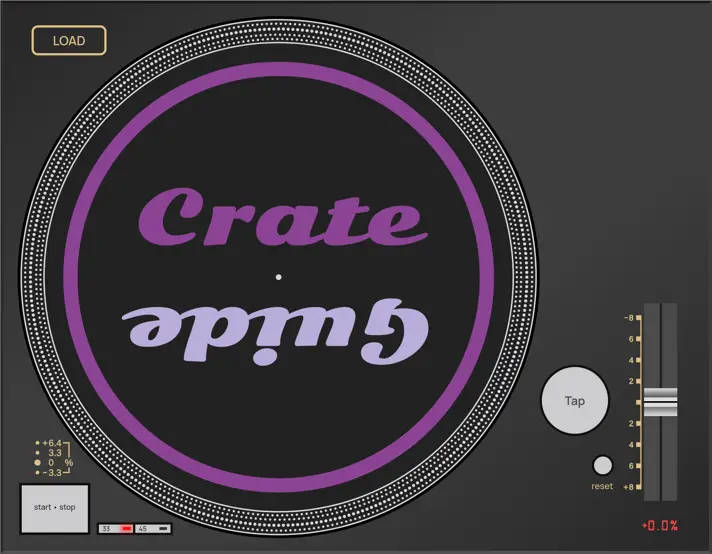Click the upside-down Guide text on record

(x=276, y=332)
